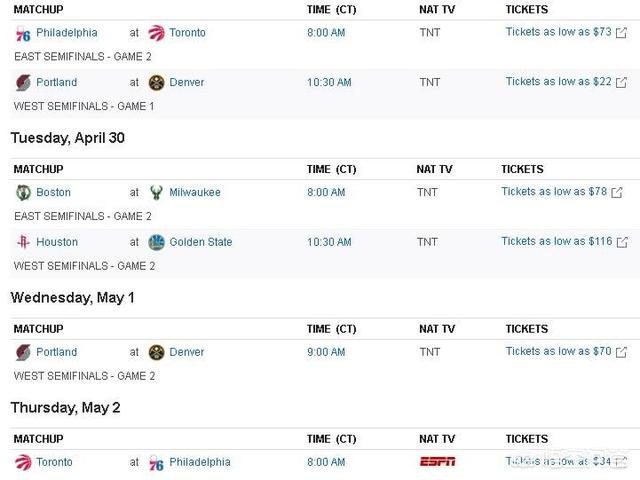The image size is (640, 480).
Task: Select the Golden State team name link
Action: tap(200, 242)
